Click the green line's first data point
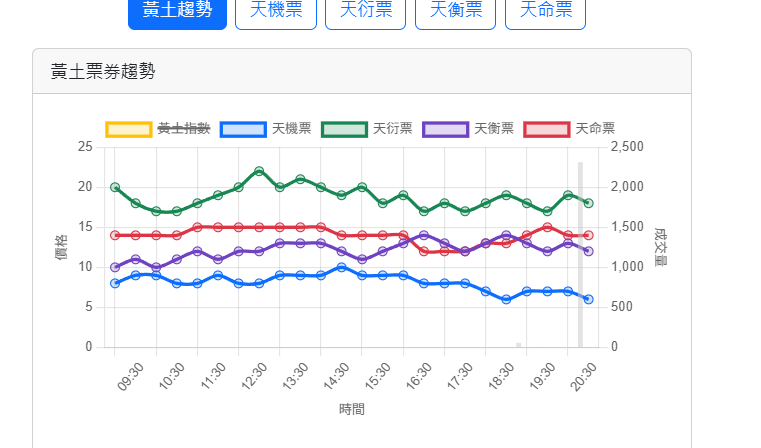The image size is (761, 448). point(115,187)
